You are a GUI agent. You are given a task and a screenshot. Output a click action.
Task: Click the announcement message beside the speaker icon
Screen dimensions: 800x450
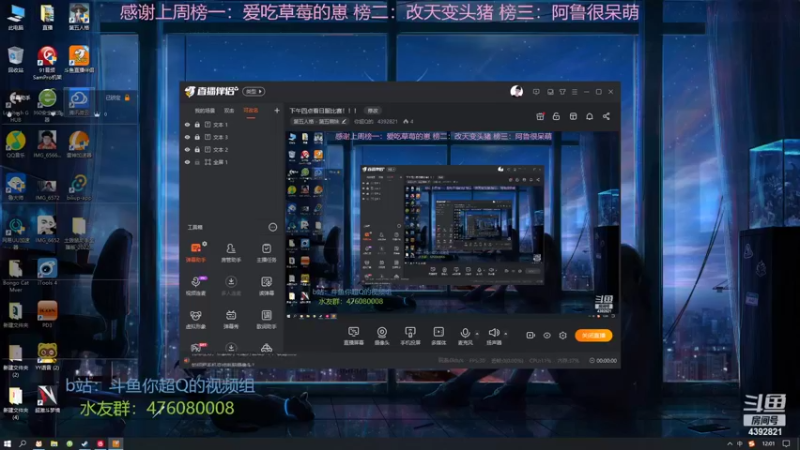222,365
